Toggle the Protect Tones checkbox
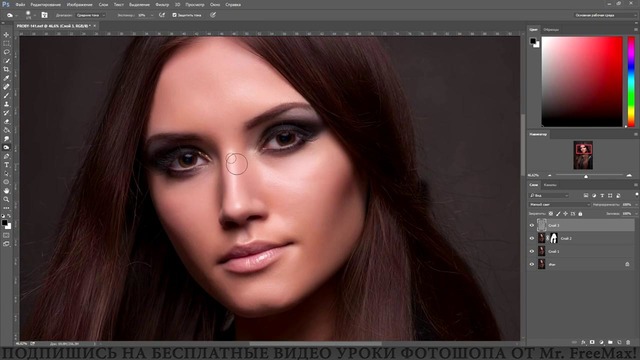 tap(174, 15)
